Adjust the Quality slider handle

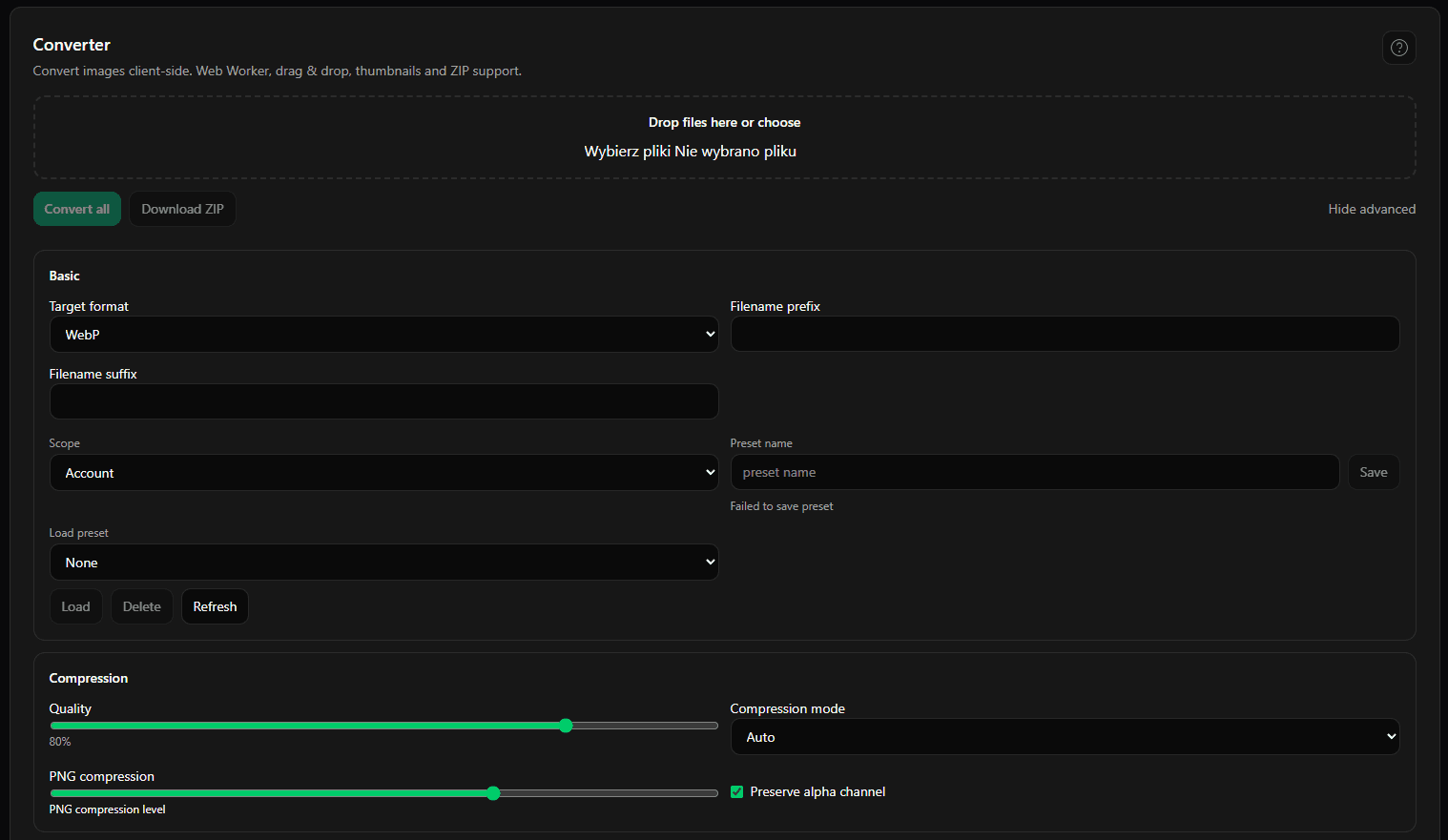coord(566,726)
